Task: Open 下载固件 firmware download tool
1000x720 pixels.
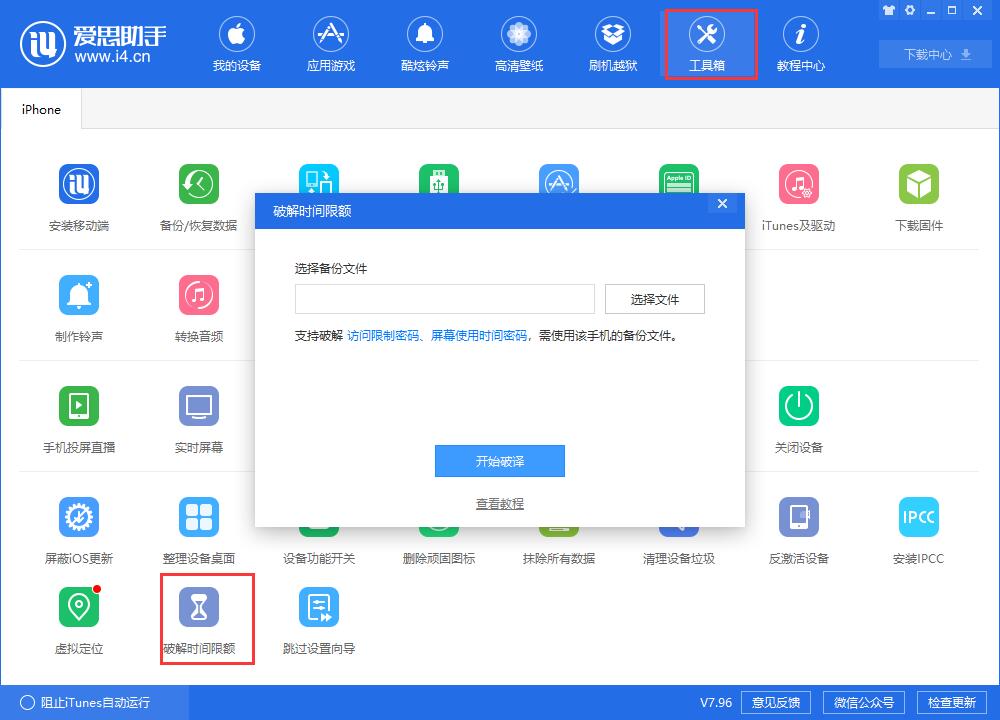Action: (x=918, y=195)
